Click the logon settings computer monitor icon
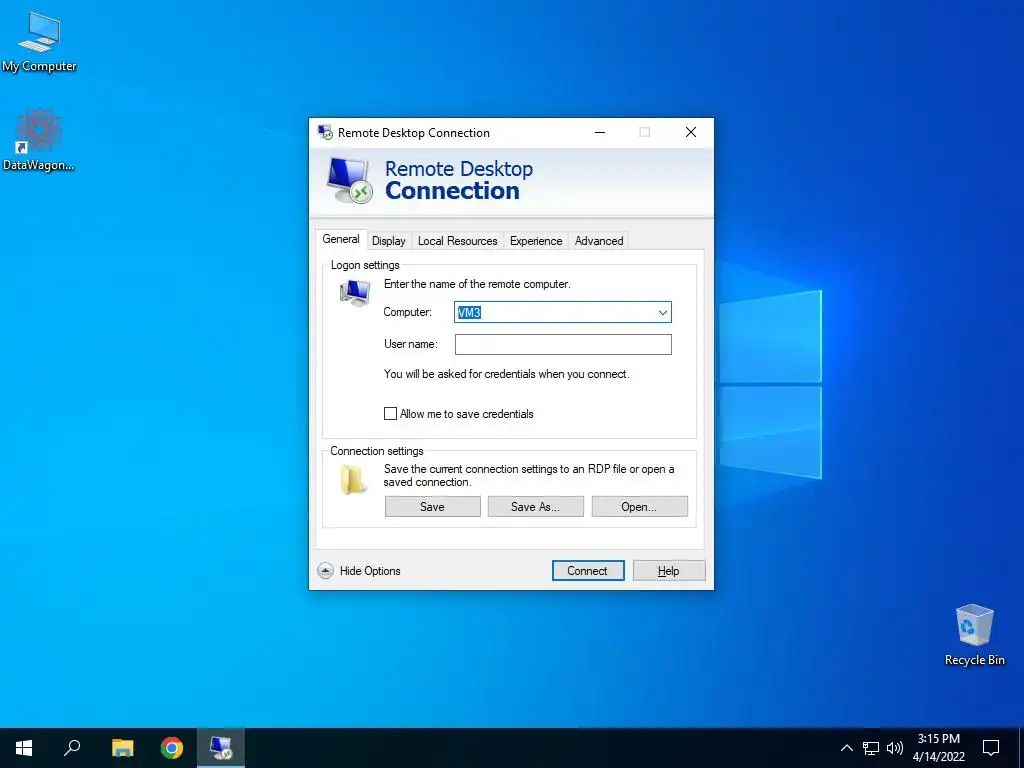This screenshot has height=768, width=1024. pyautogui.click(x=355, y=292)
